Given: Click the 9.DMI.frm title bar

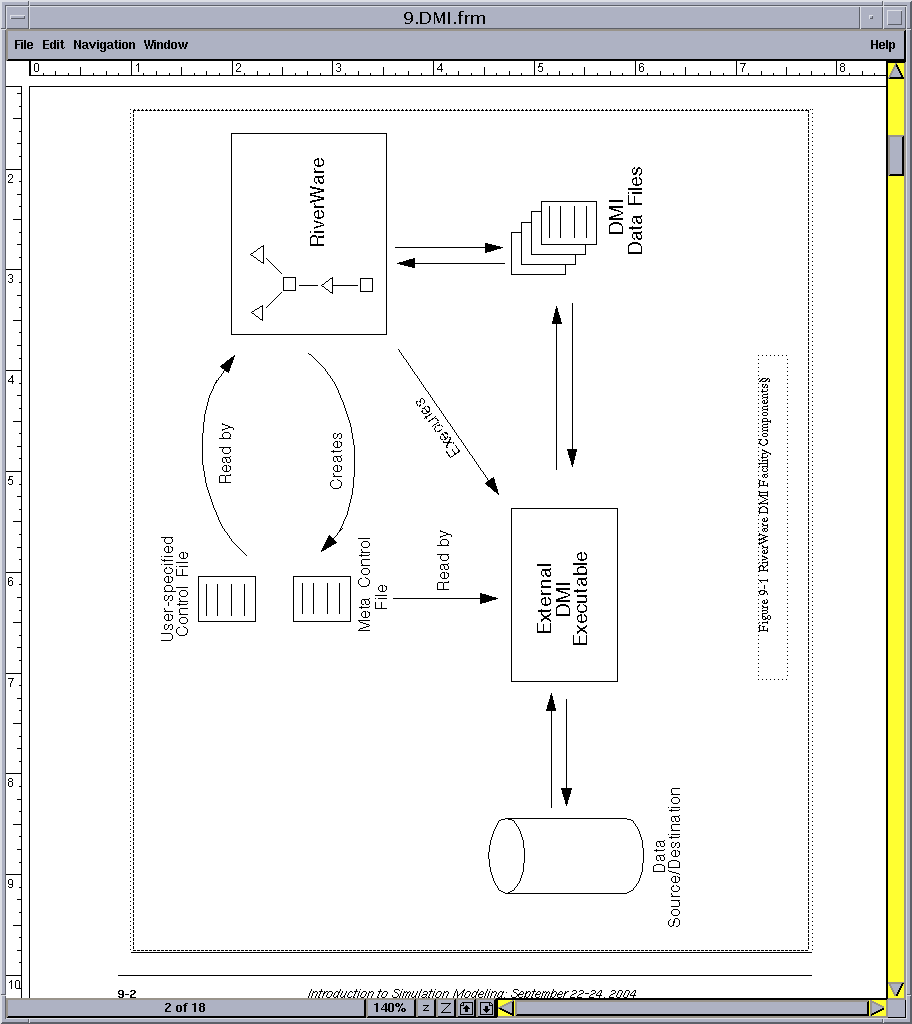Looking at the screenshot, I should point(444,17).
